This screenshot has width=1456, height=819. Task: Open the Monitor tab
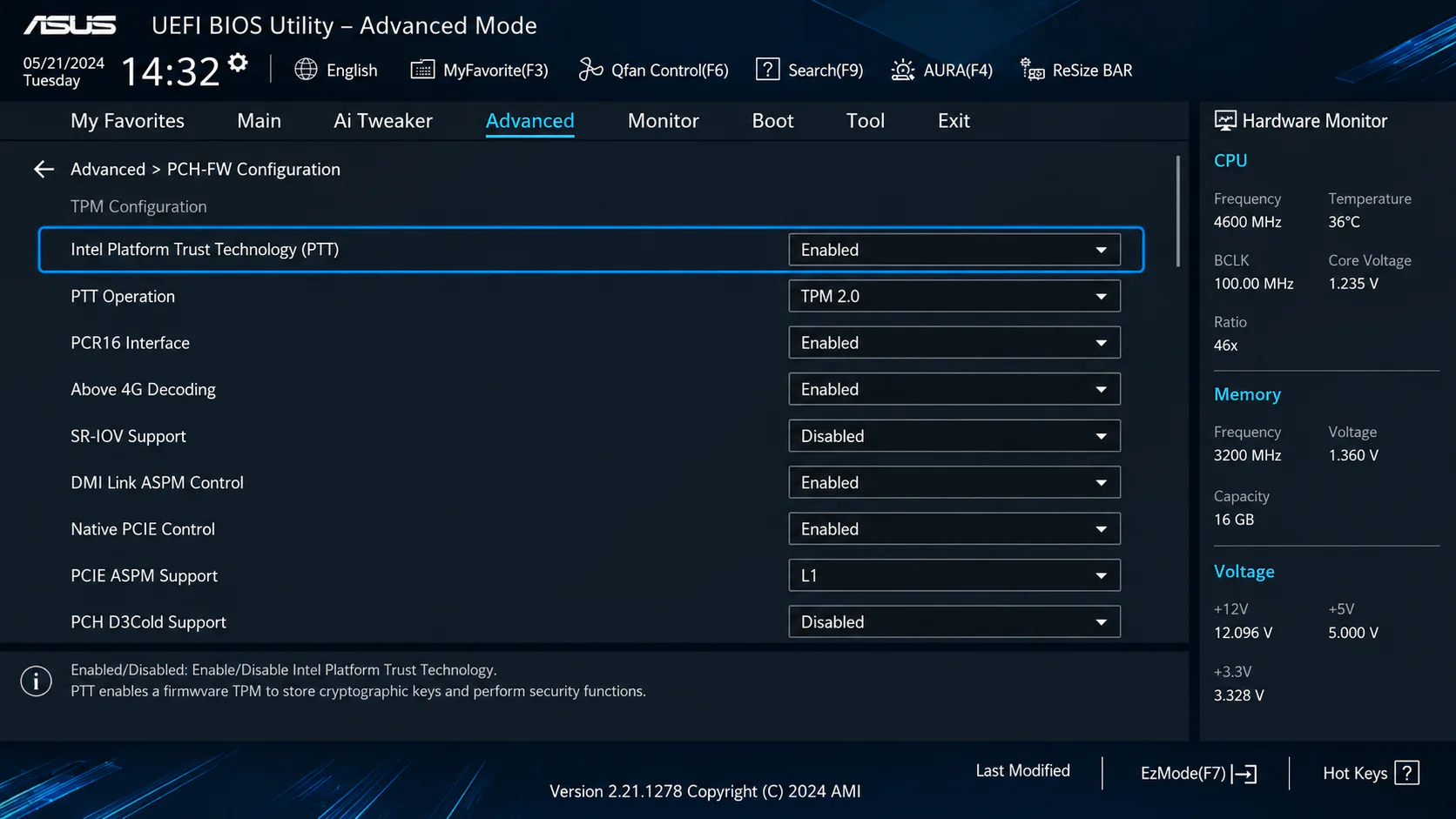[x=664, y=121]
